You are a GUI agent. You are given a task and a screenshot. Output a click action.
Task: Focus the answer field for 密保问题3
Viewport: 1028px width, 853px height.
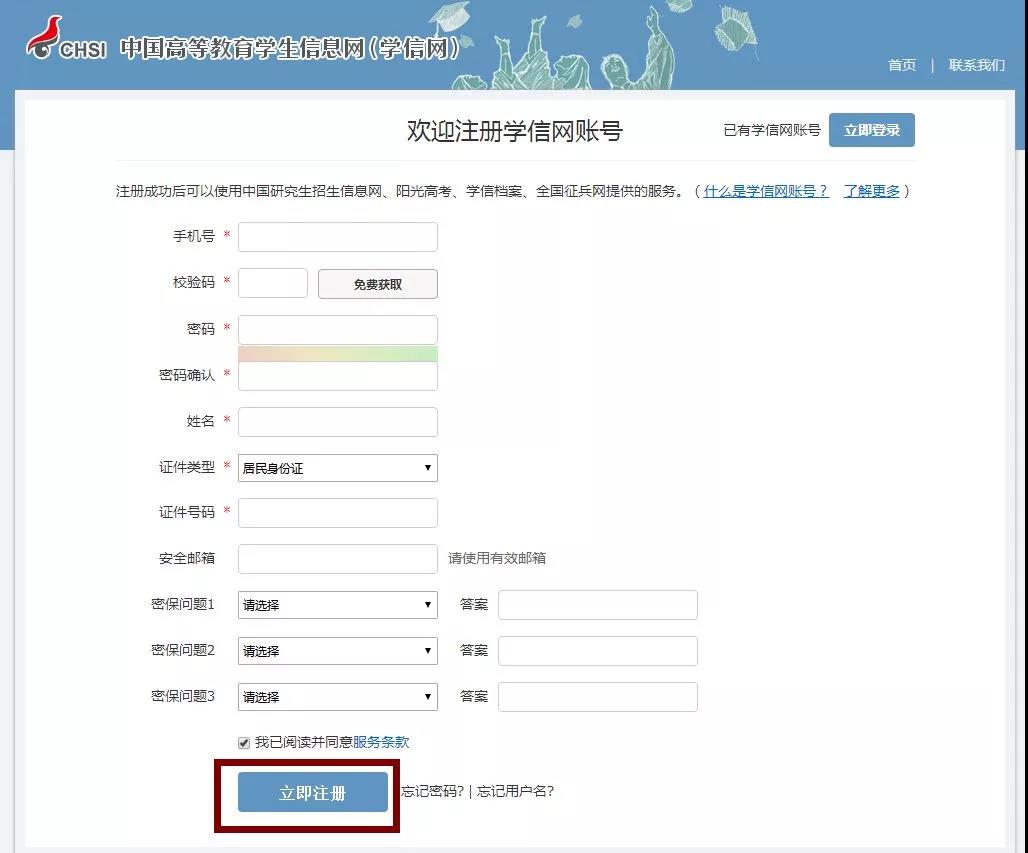point(598,697)
